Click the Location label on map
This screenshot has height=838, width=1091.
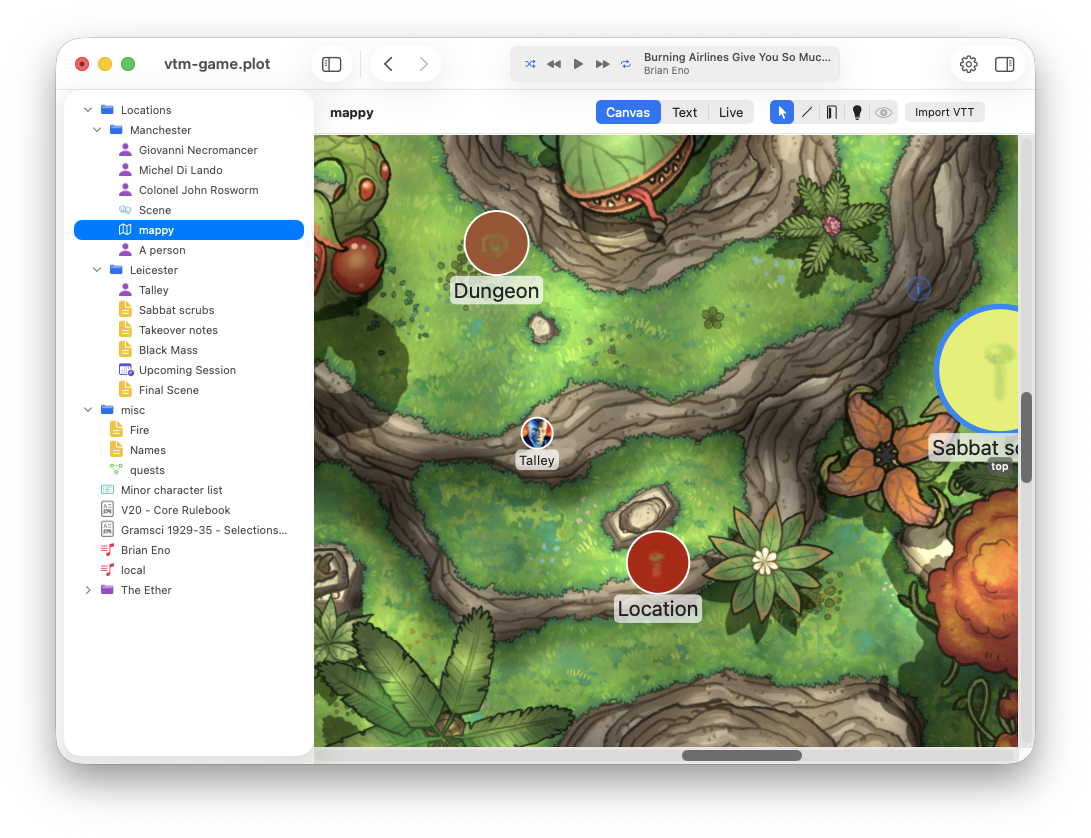tap(658, 609)
